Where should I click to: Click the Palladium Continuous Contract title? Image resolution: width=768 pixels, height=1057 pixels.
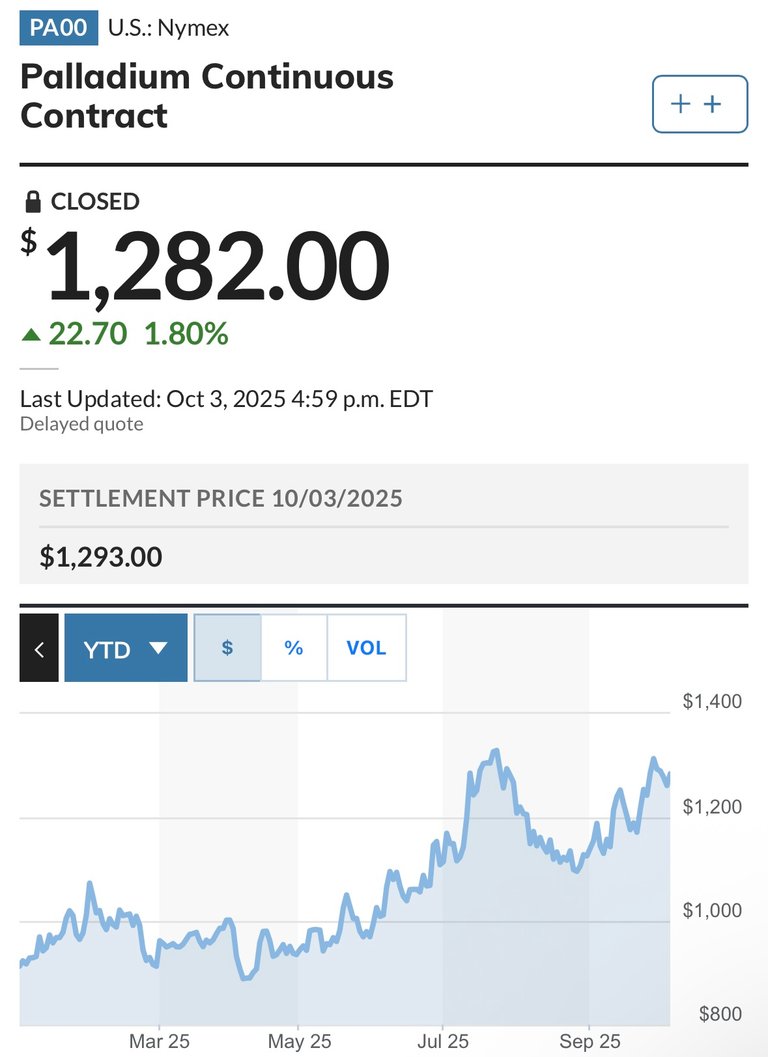(207, 96)
